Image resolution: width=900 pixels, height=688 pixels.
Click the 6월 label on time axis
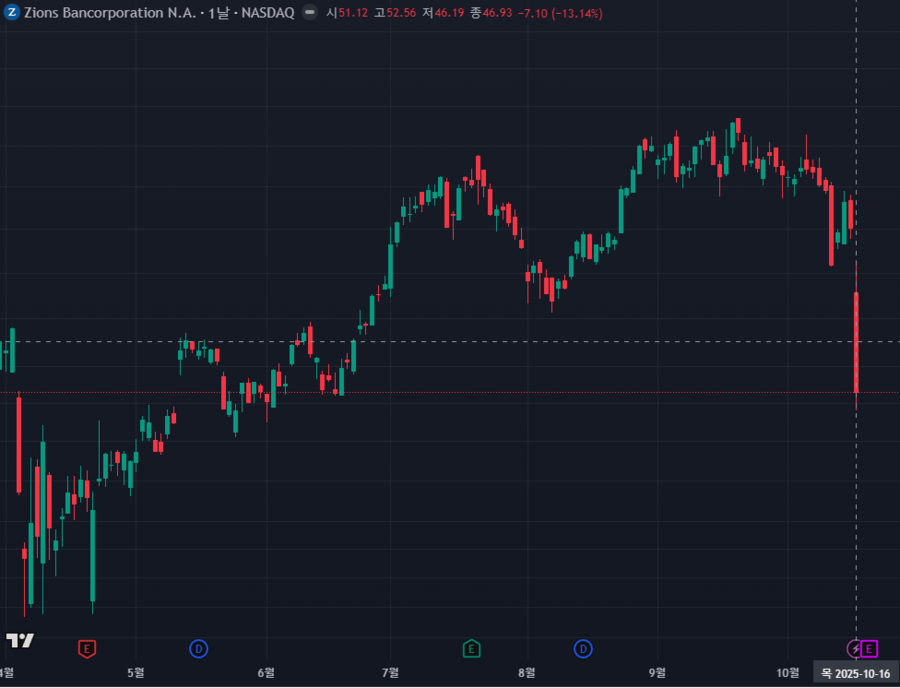click(x=265, y=672)
